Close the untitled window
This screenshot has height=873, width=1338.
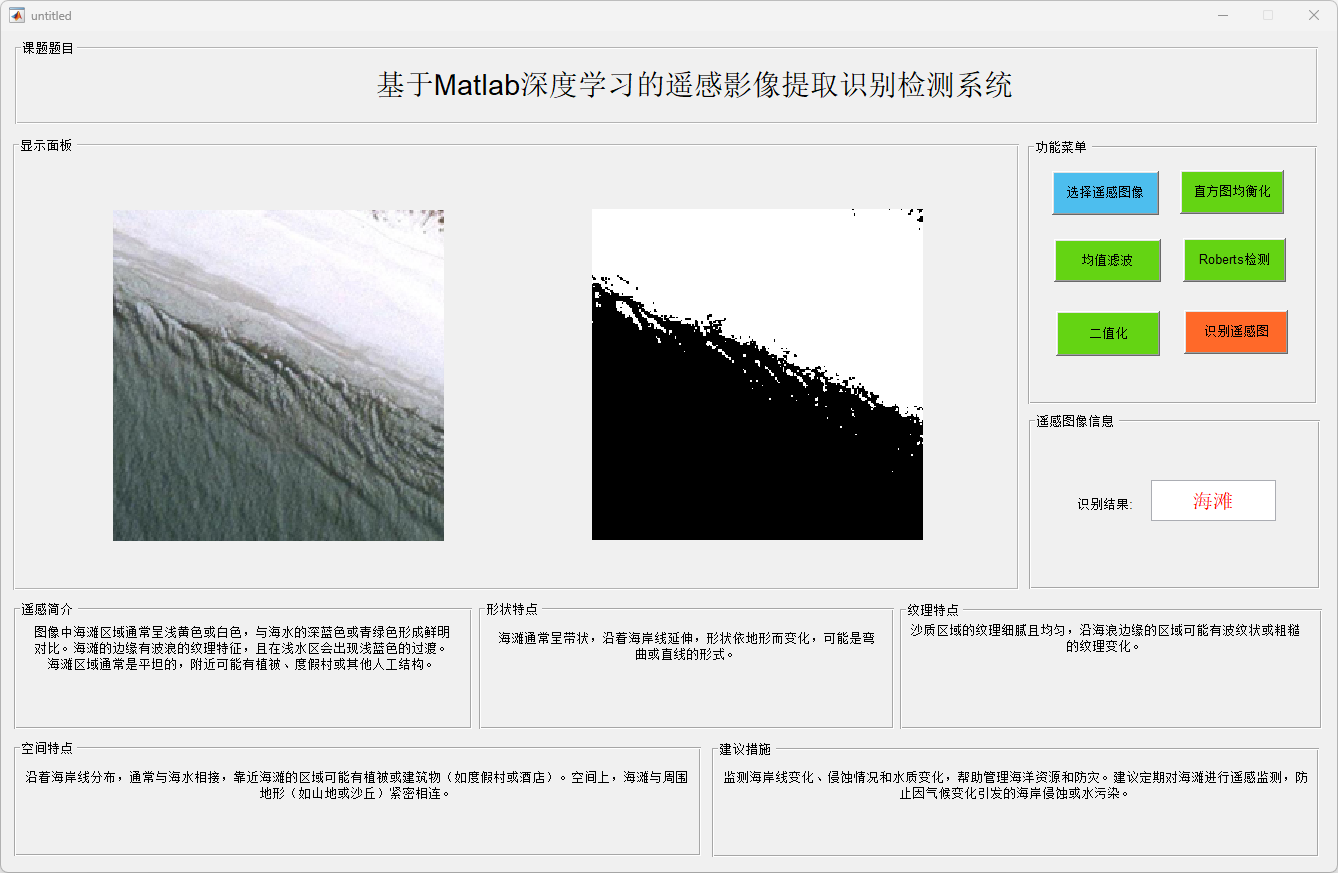[x=1314, y=15]
